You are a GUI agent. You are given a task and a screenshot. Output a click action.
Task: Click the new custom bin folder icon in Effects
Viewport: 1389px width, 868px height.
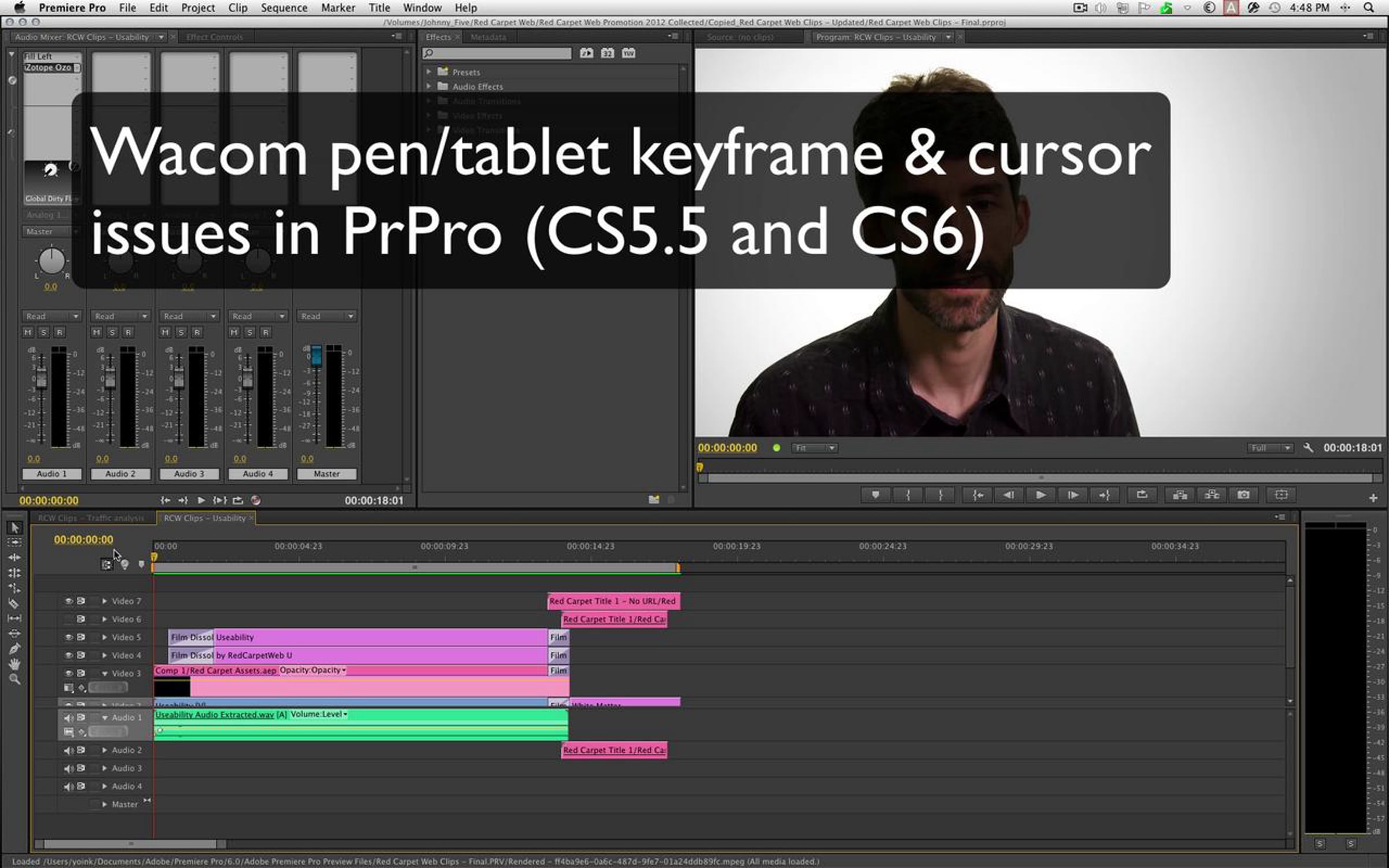pyautogui.click(x=654, y=499)
